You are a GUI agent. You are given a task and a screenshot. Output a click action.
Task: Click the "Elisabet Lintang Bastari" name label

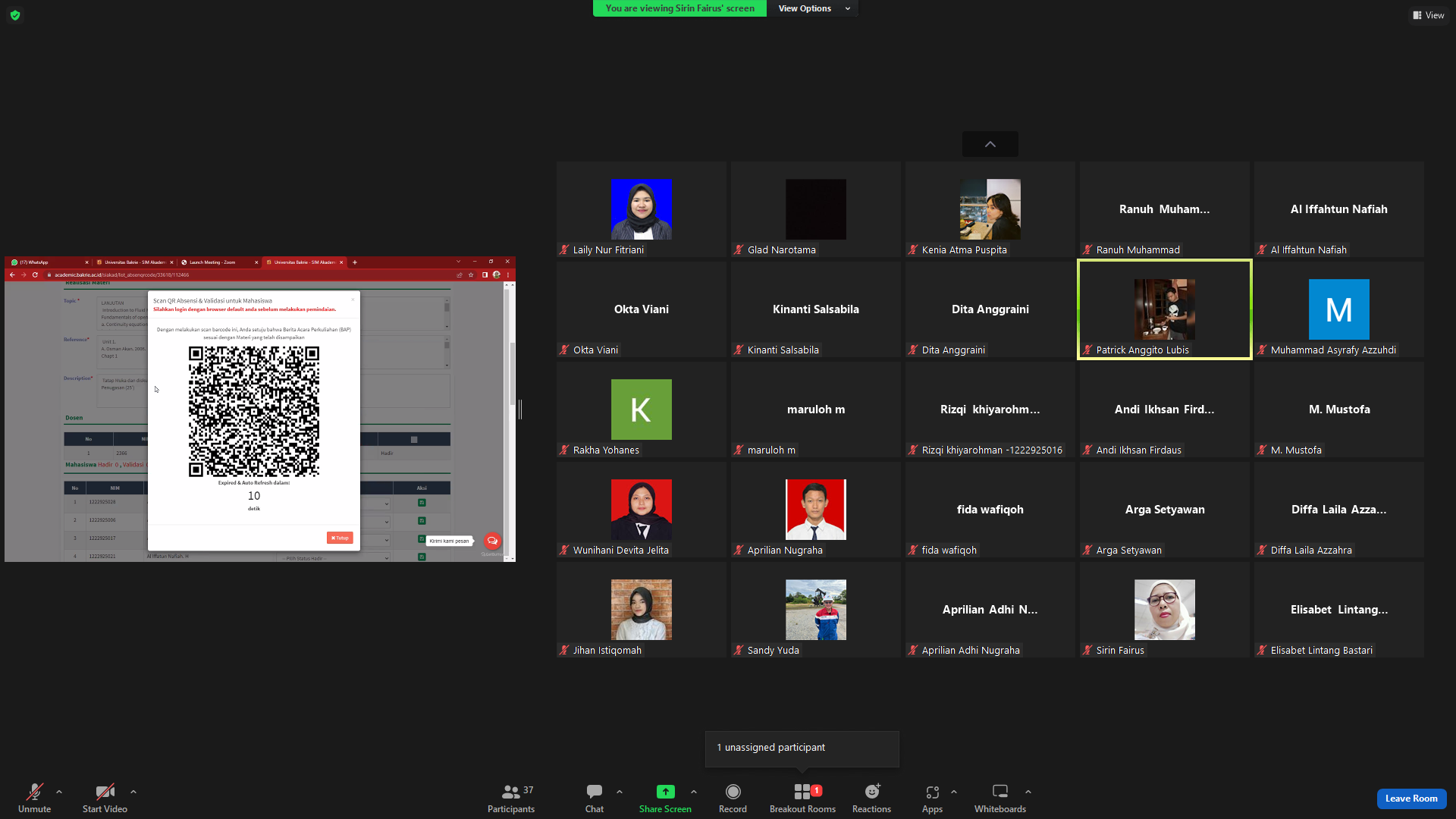(x=1321, y=651)
